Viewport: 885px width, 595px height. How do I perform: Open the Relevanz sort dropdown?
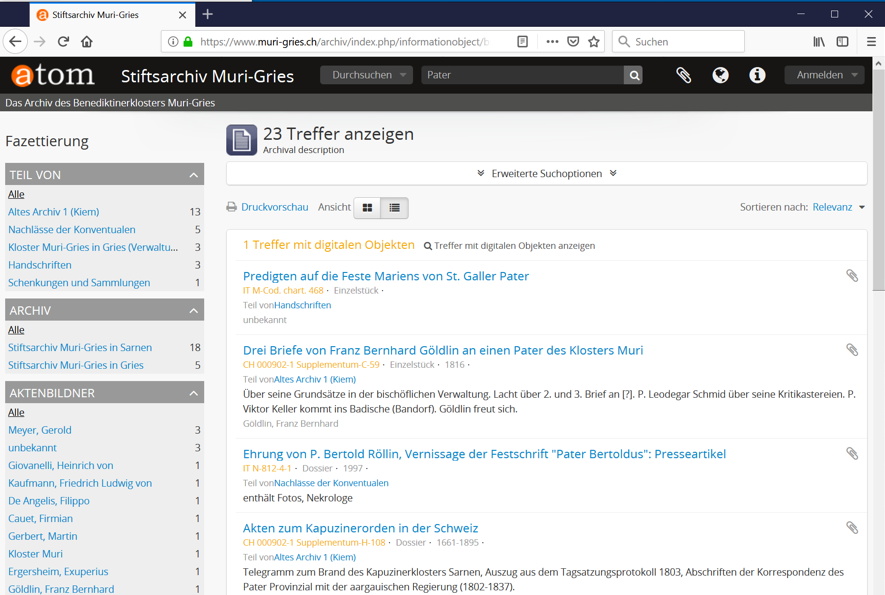point(838,207)
